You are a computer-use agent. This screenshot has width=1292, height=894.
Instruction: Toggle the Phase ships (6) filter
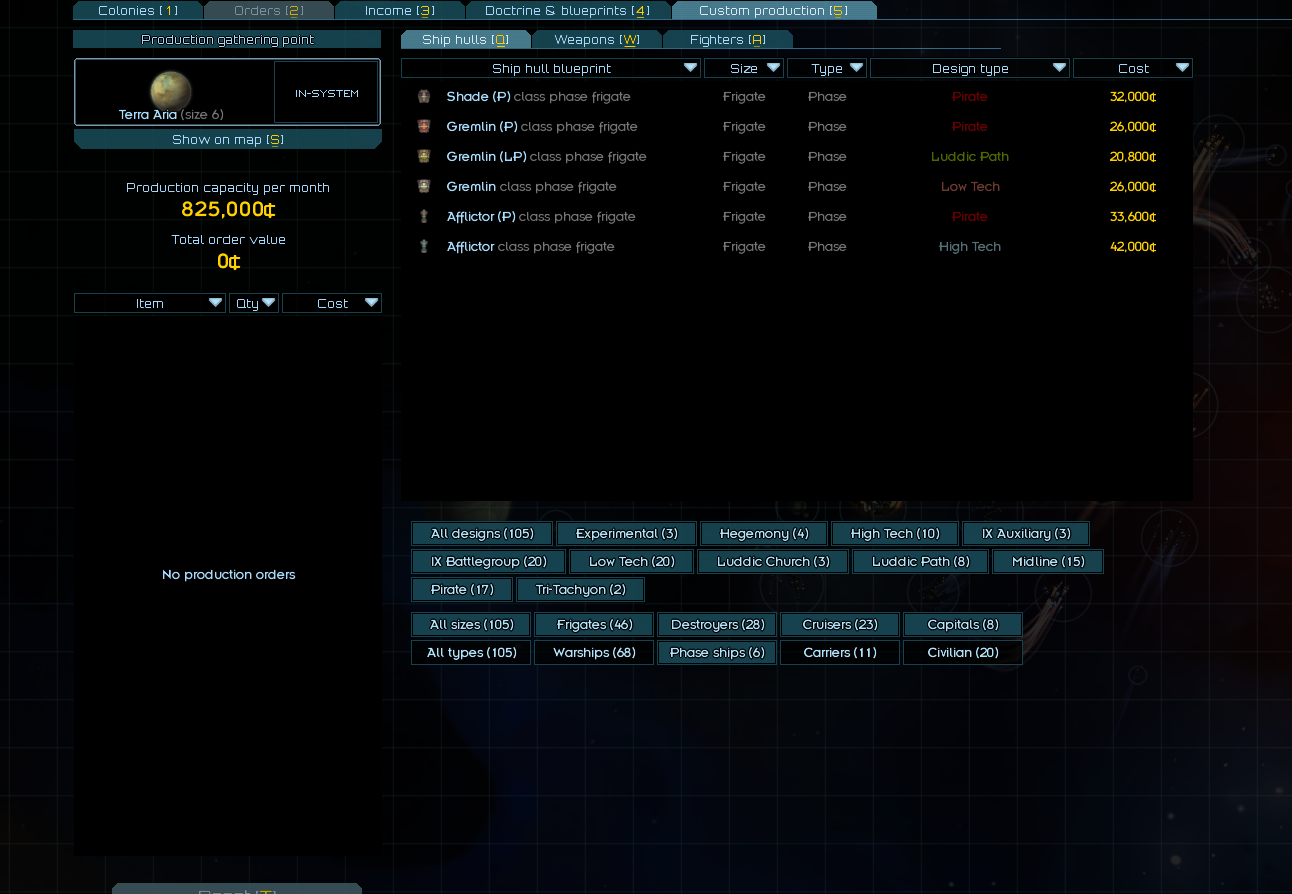[717, 653]
